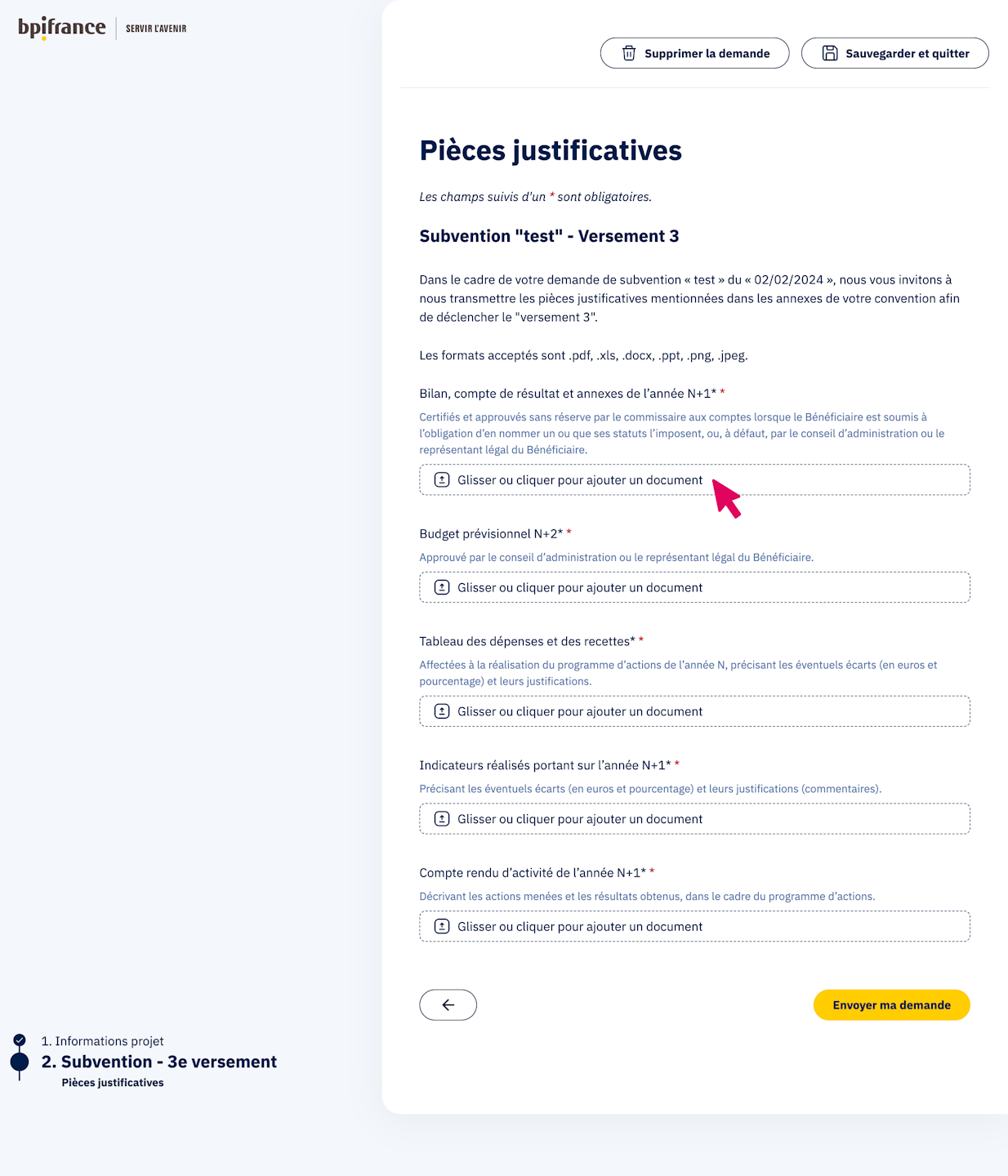Click upload icon for Compte rendu d'activité
Viewport: 1008px width, 1176px height.
pyautogui.click(x=442, y=926)
